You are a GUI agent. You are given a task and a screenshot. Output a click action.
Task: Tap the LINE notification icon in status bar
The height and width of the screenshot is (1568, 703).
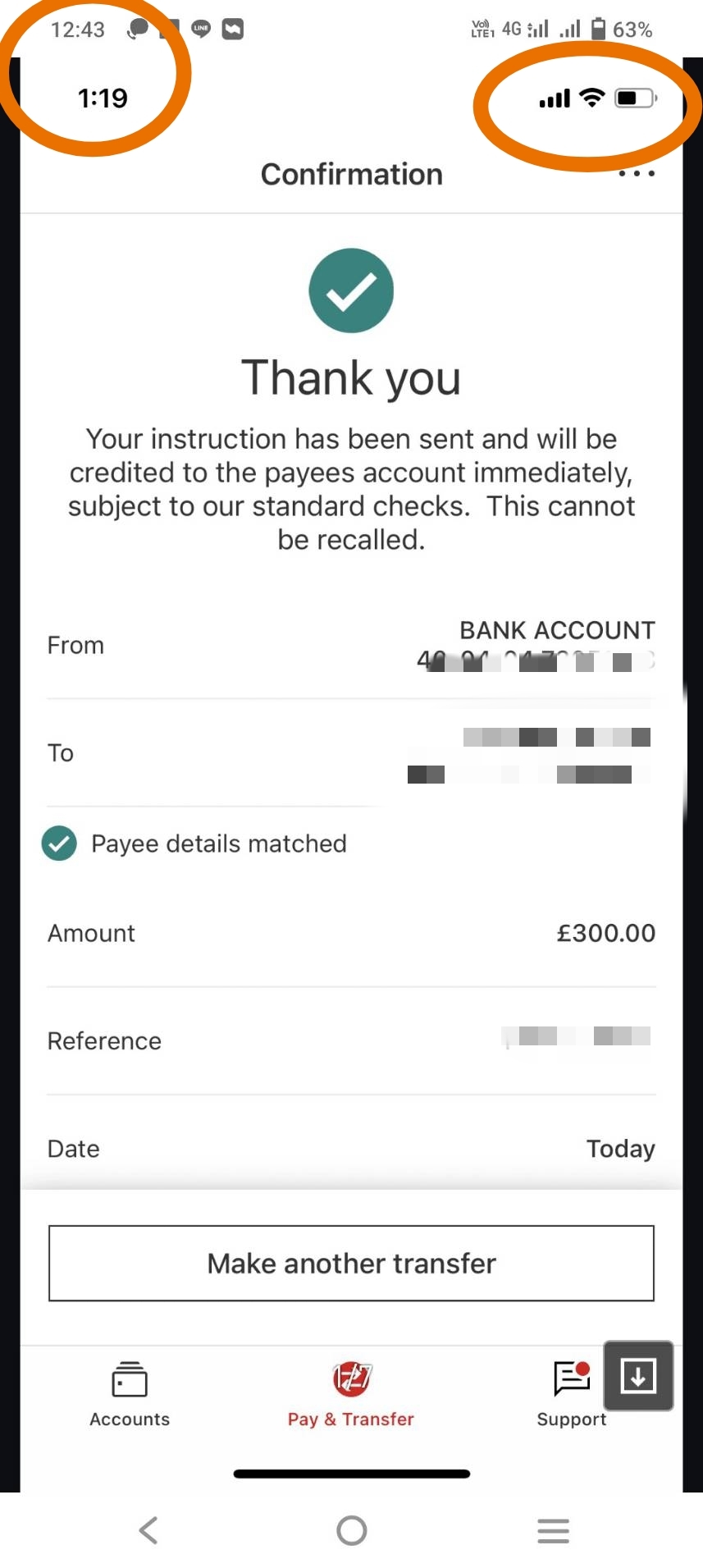[201, 29]
